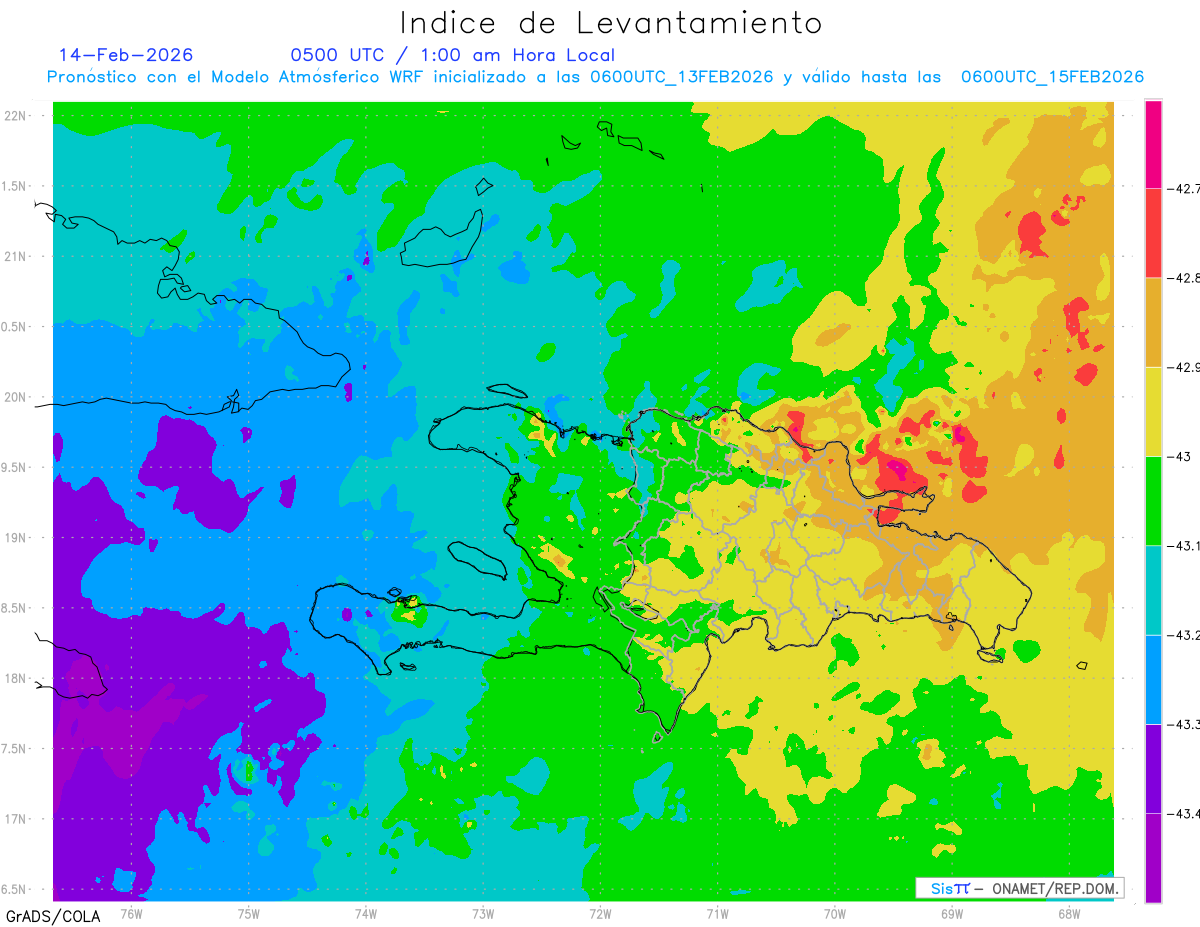Click the green color bar segment below -43

click(1153, 500)
